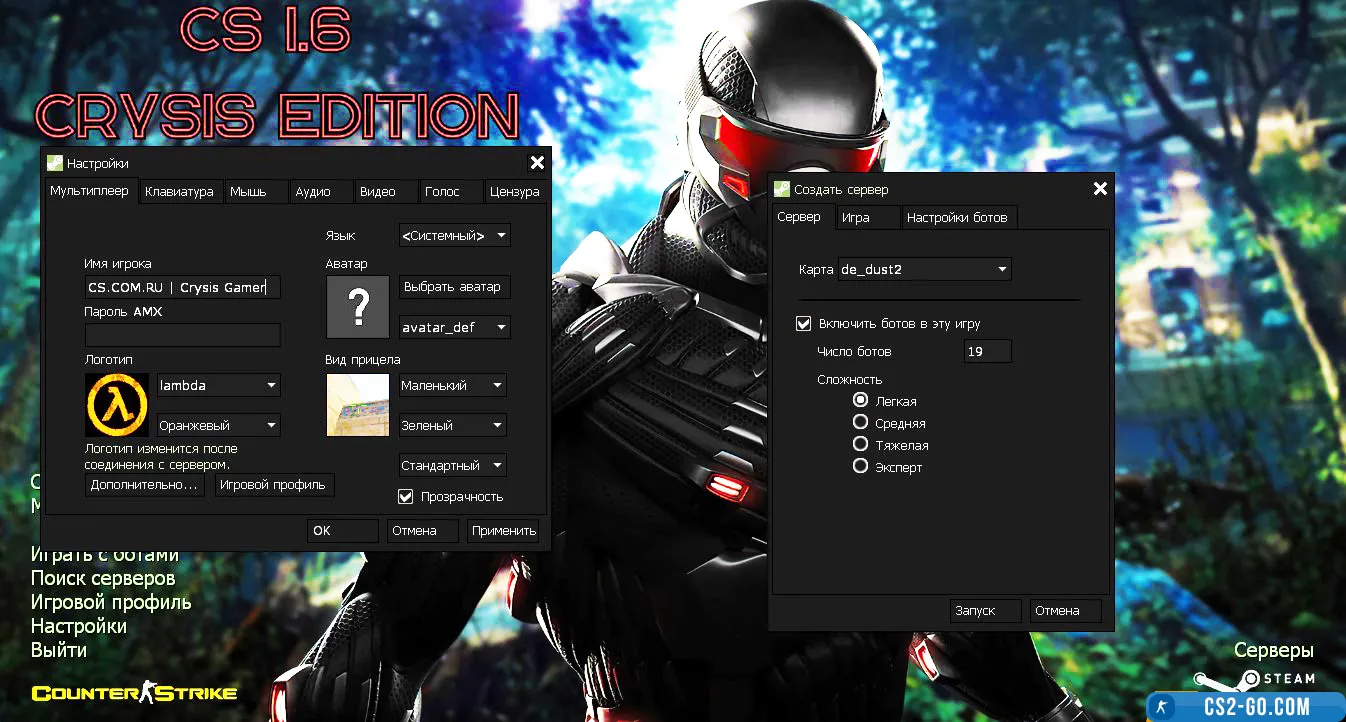Open the Оранжевый logo color dropdown

[x=218, y=425]
